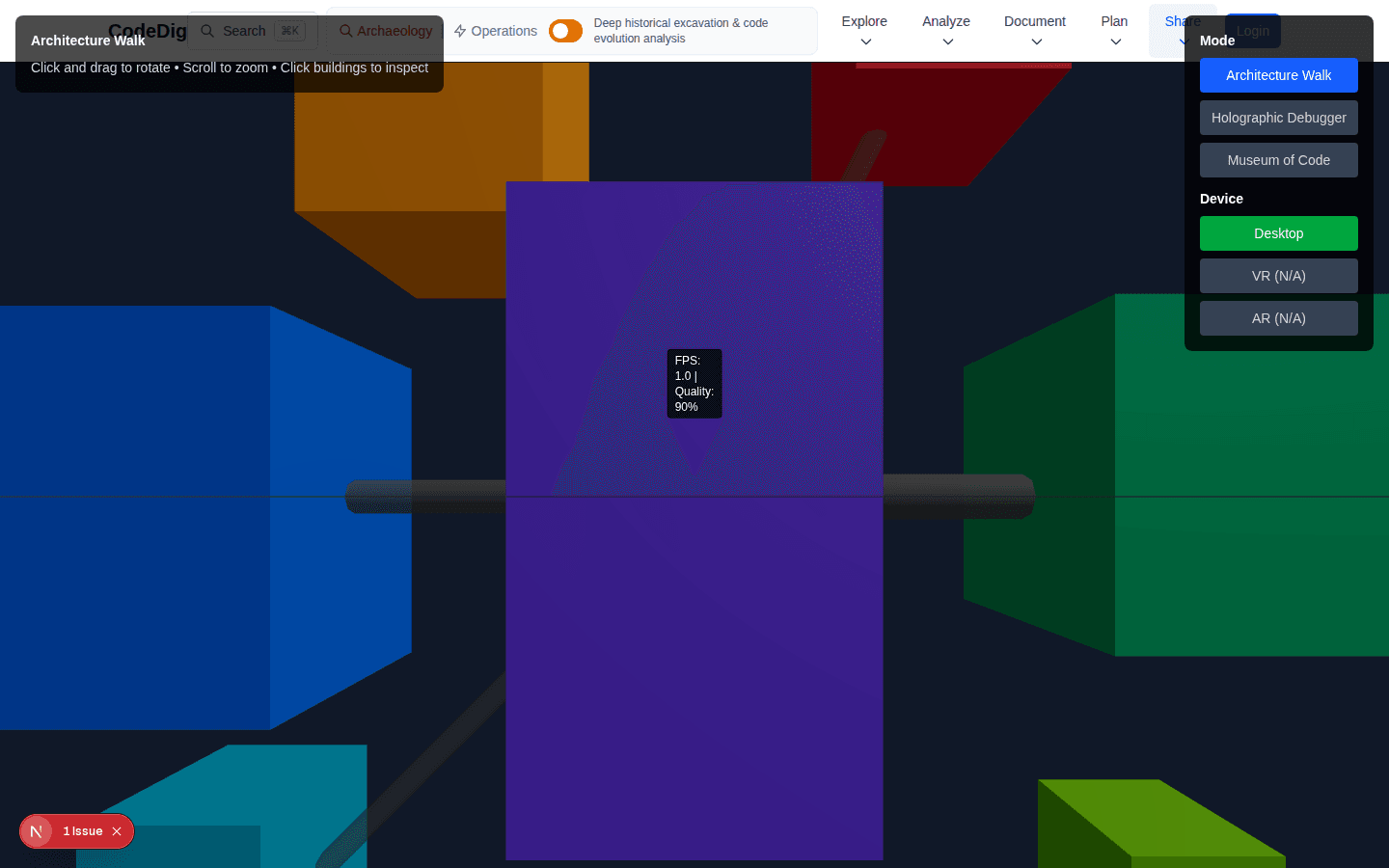
Task: Open the Analyze dropdown
Action: (945, 30)
